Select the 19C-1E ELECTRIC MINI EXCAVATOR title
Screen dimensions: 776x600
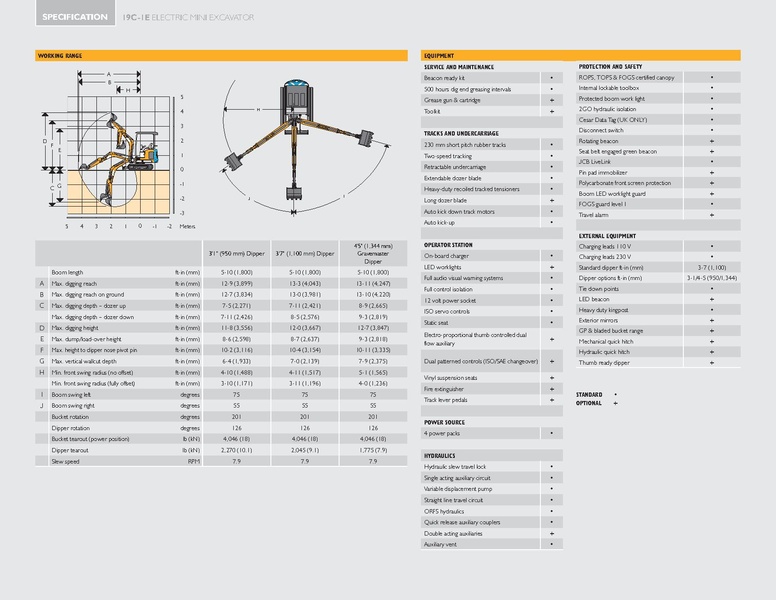pos(188,17)
